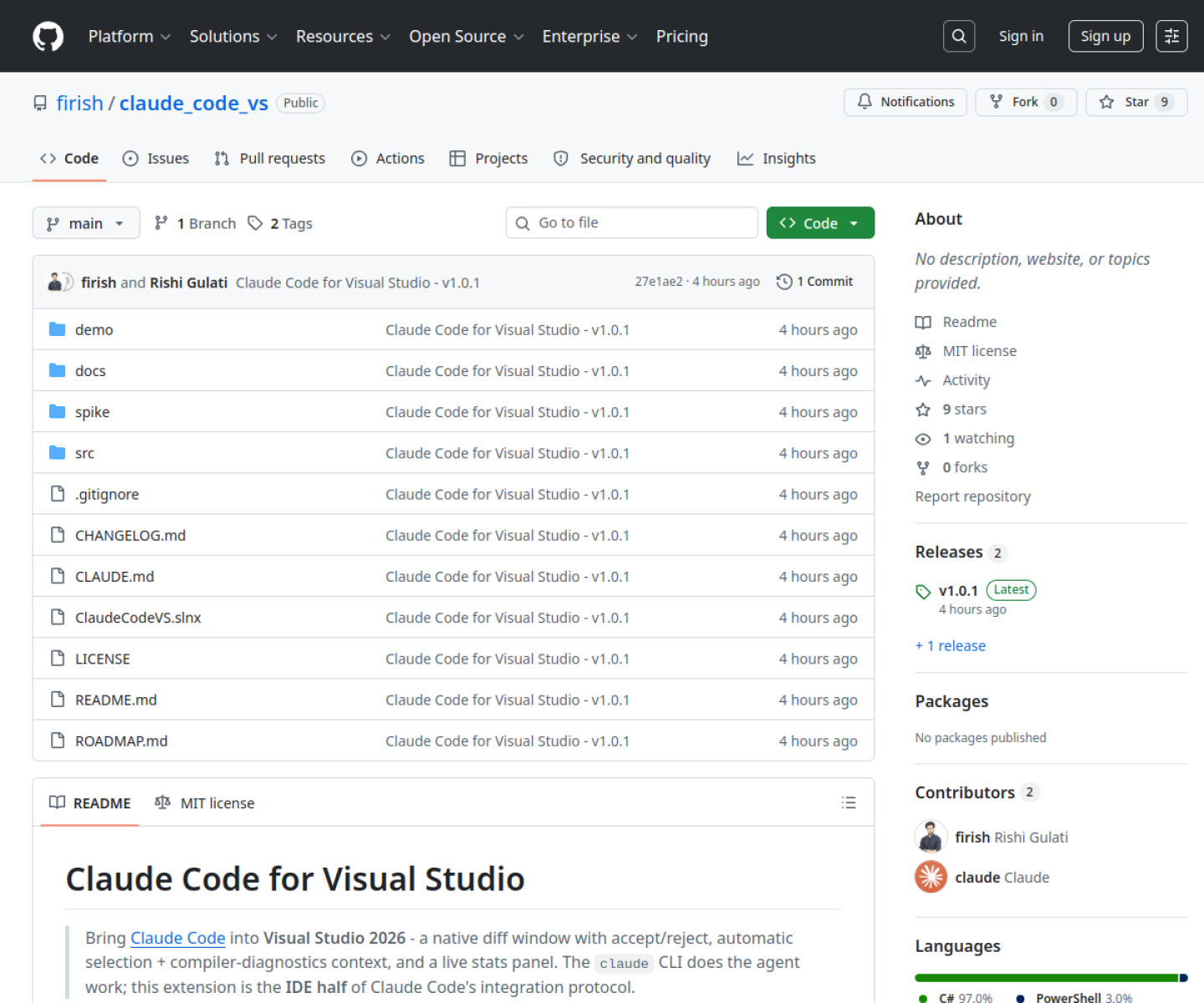Click the repository book icon beside firish
1204x1003 pixels.
pyautogui.click(x=40, y=103)
